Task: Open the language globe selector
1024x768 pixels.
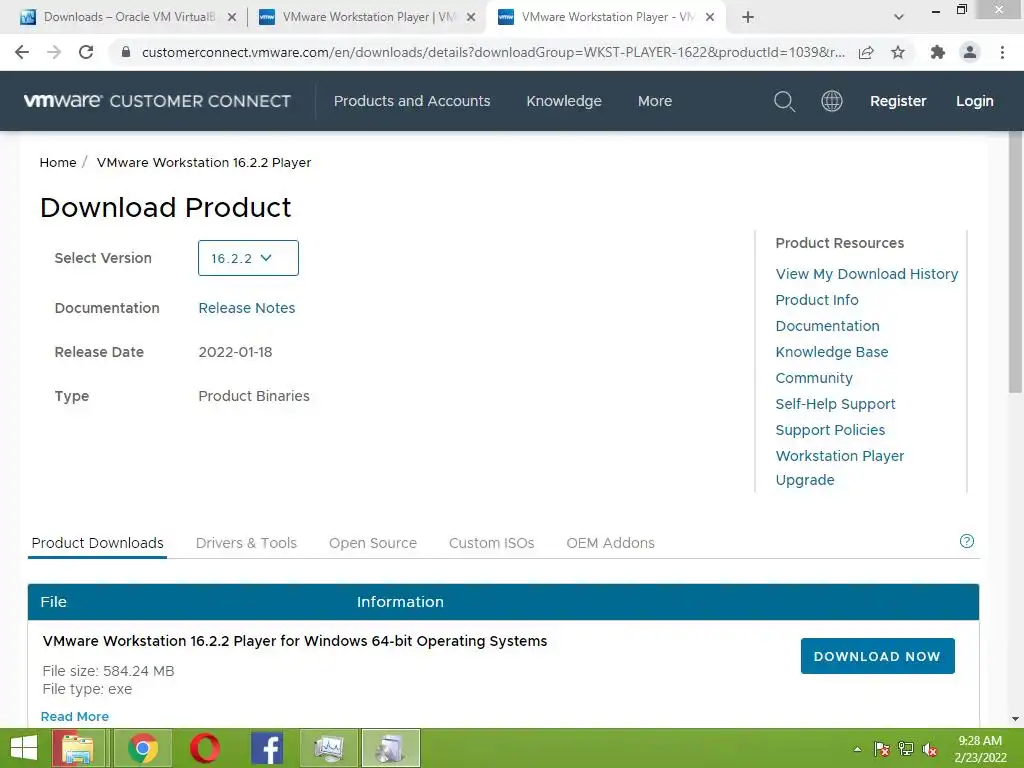Action: coord(831,101)
